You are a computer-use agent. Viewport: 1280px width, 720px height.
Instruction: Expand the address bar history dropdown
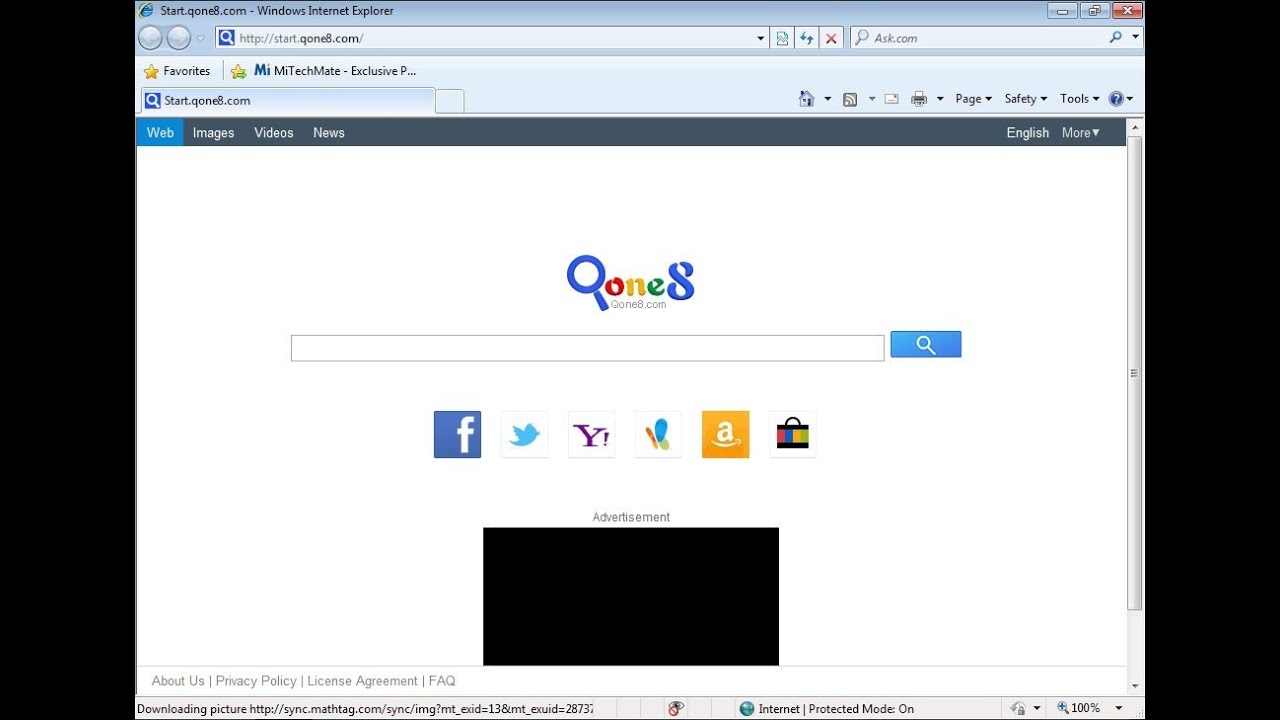pyautogui.click(x=761, y=38)
